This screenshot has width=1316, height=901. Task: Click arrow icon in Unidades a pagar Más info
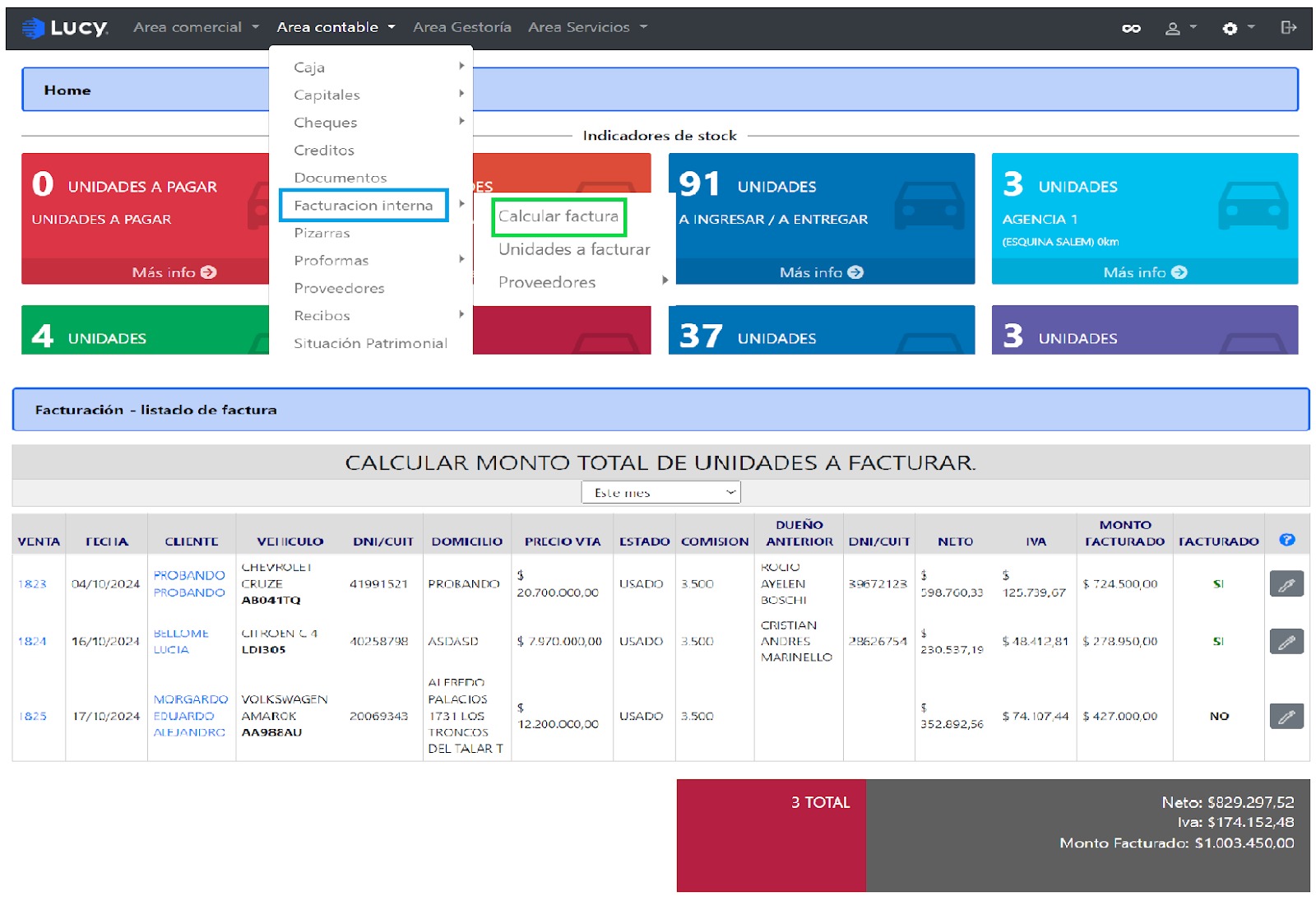click(208, 272)
